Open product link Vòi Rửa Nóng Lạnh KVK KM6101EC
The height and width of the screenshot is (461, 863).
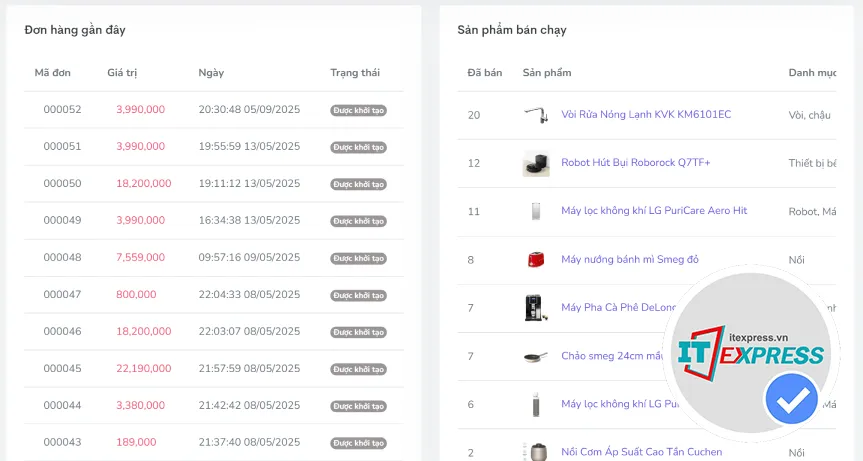[x=646, y=114]
